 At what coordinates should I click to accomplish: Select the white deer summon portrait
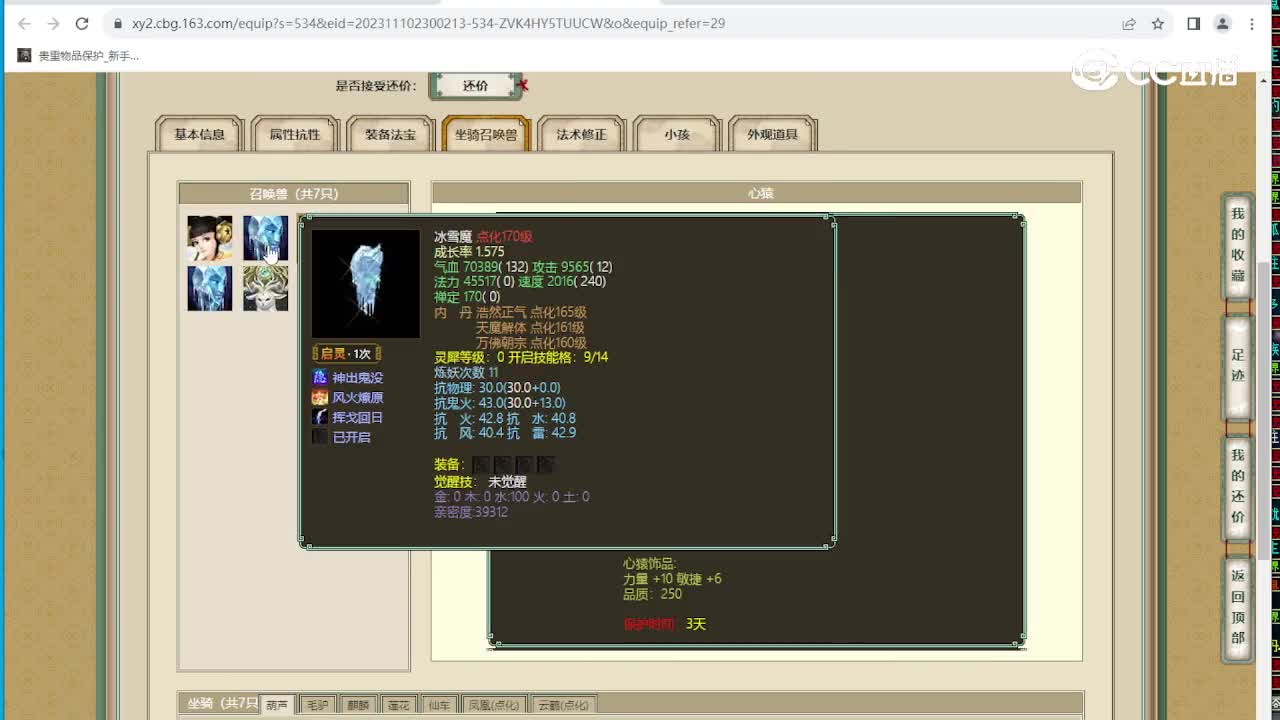click(265, 288)
